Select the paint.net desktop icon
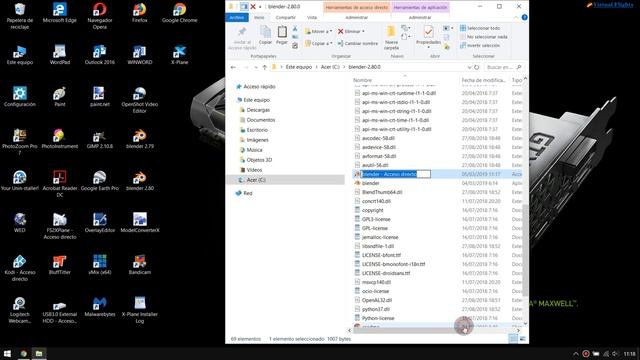640x360 pixels. point(100,97)
